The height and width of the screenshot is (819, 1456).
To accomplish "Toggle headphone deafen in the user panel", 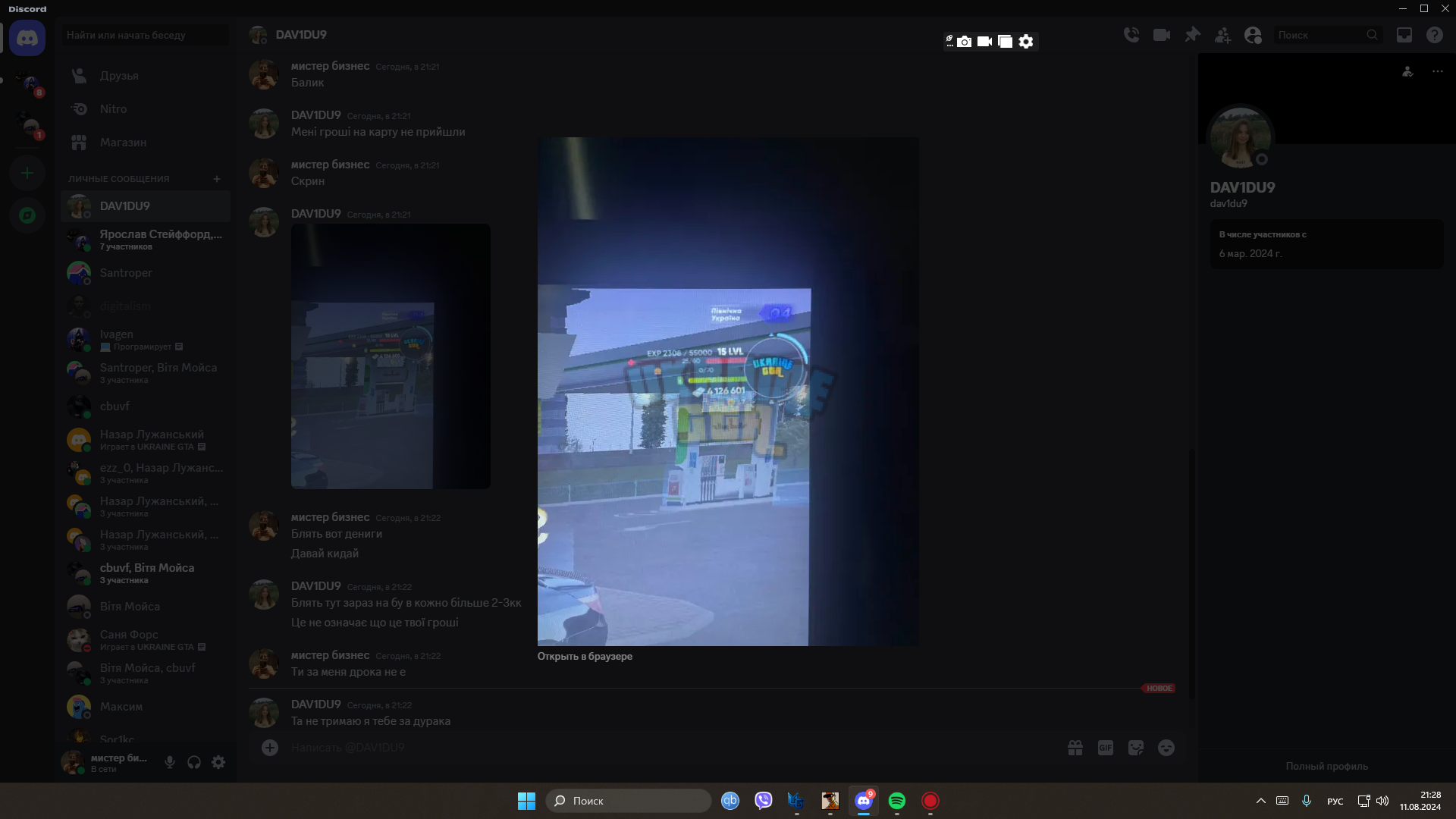I will pyautogui.click(x=194, y=762).
